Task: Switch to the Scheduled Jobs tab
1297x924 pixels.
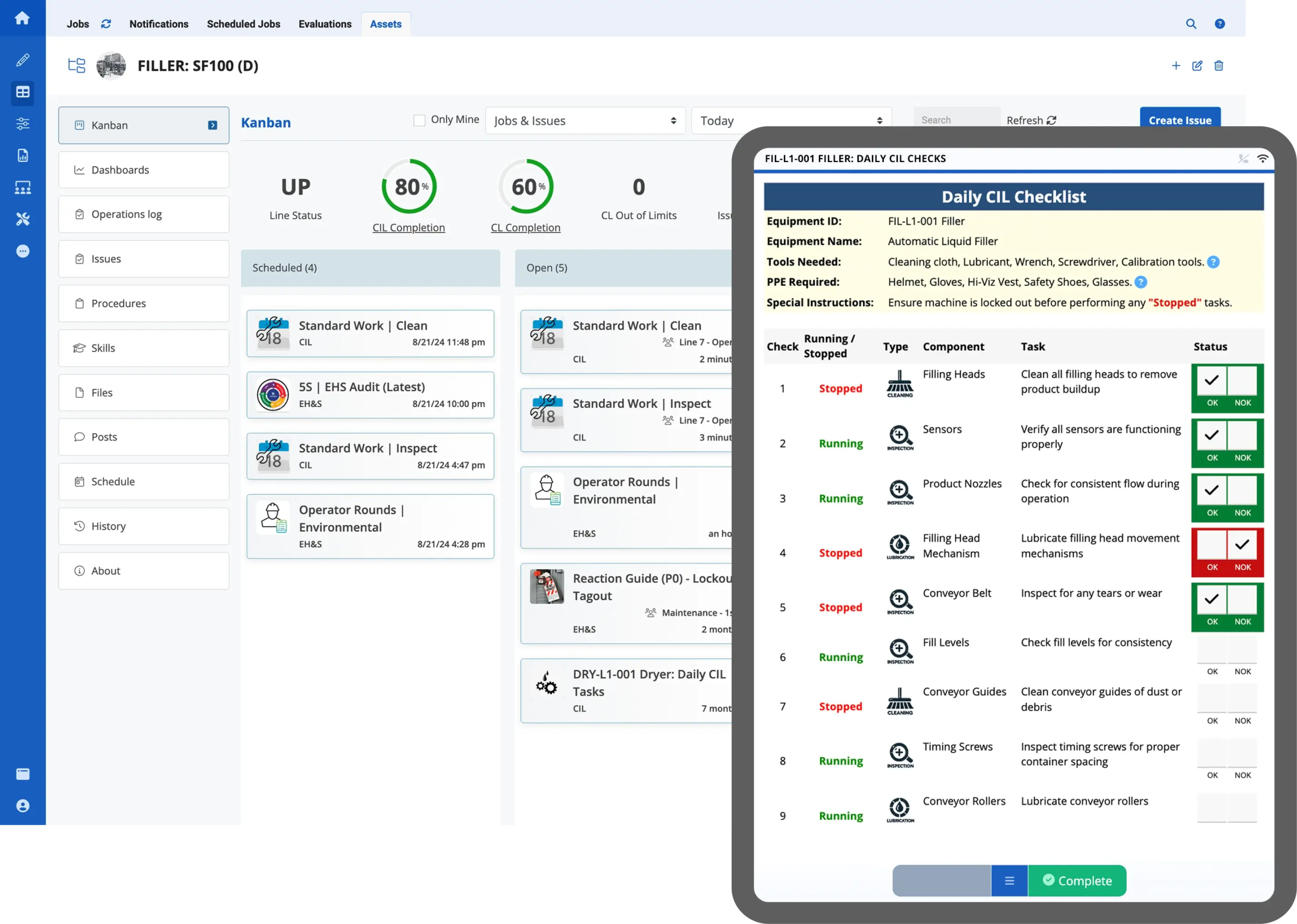Action: click(x=244, y=24)
